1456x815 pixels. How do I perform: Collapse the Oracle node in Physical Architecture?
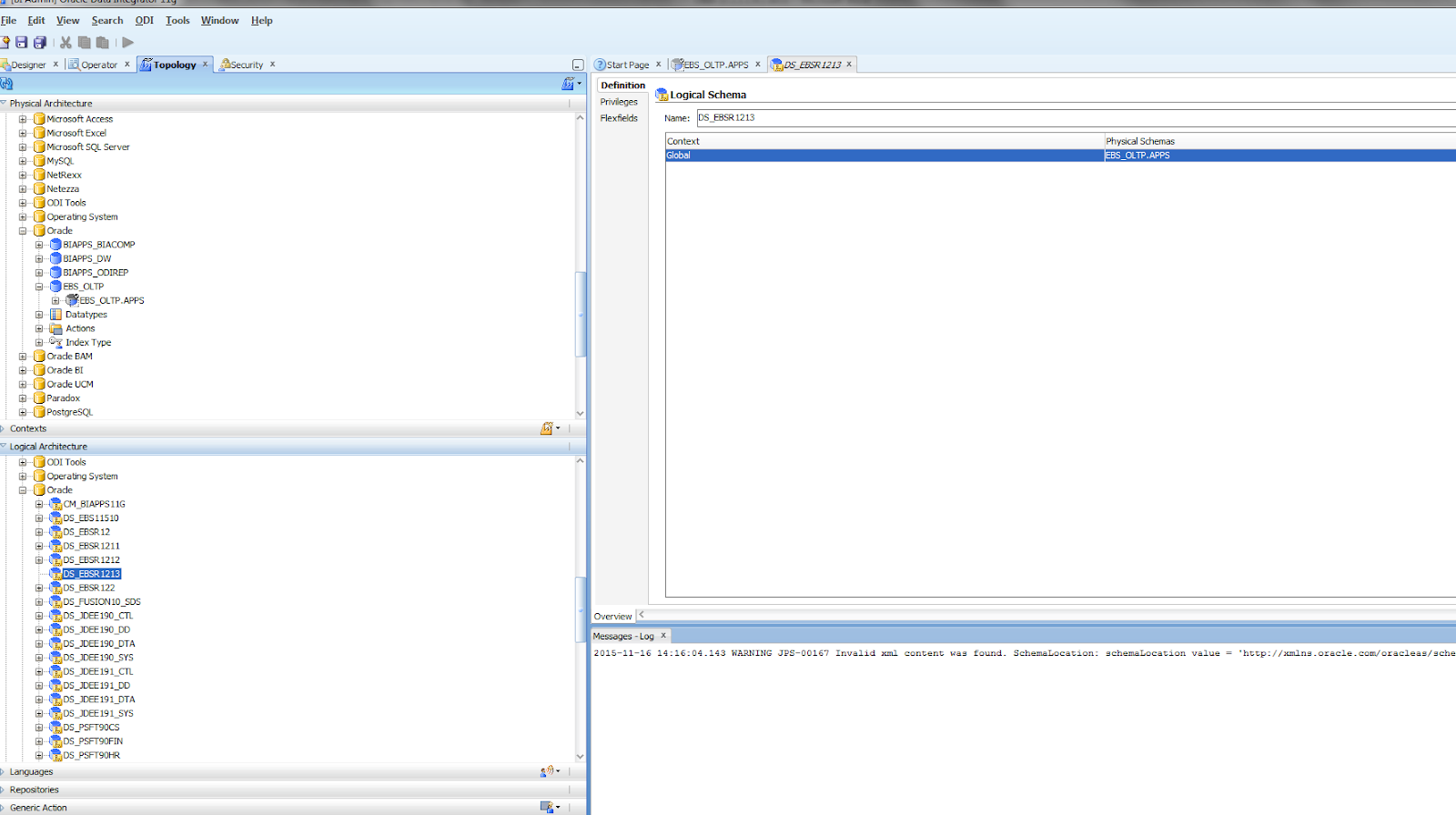23,231
